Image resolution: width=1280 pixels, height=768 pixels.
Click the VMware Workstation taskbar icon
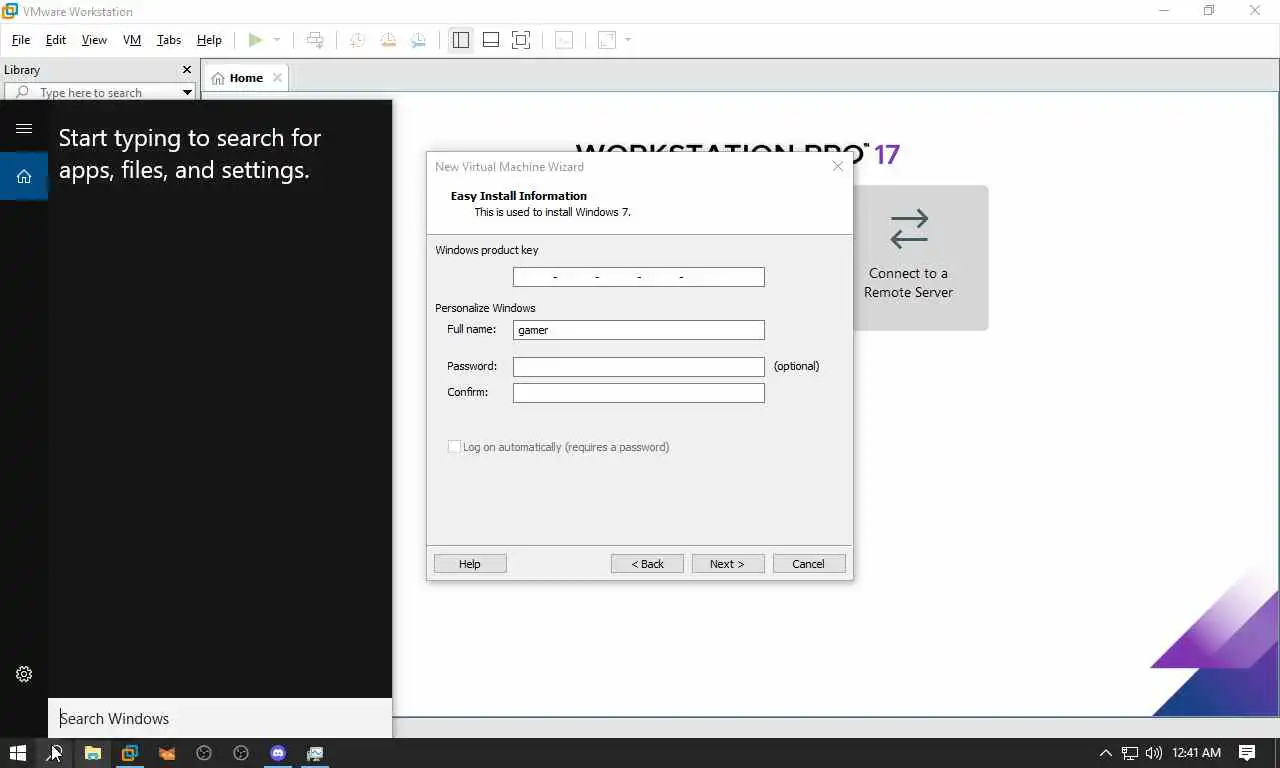tap(129, 753)
